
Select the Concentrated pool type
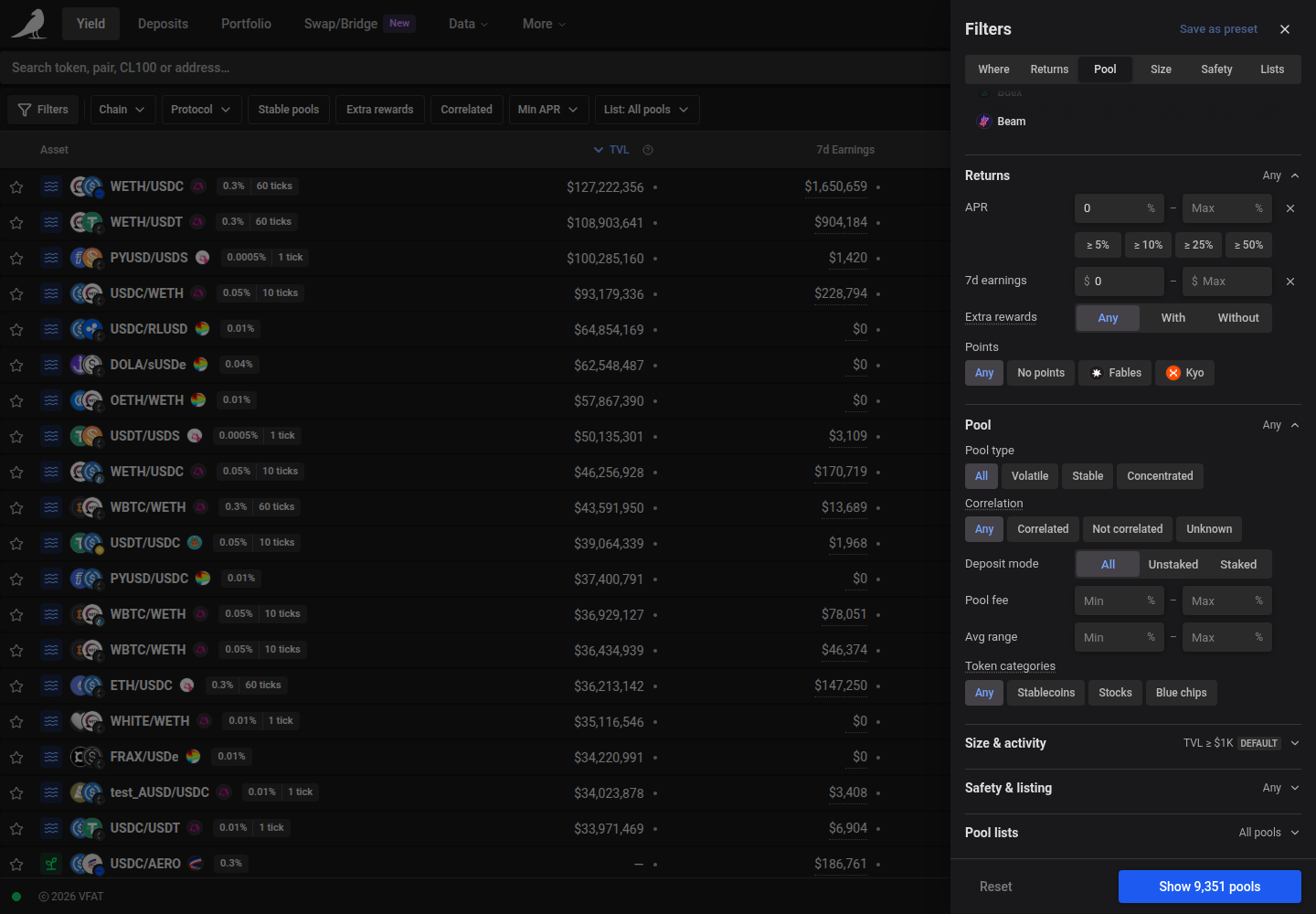point(1160,476)
